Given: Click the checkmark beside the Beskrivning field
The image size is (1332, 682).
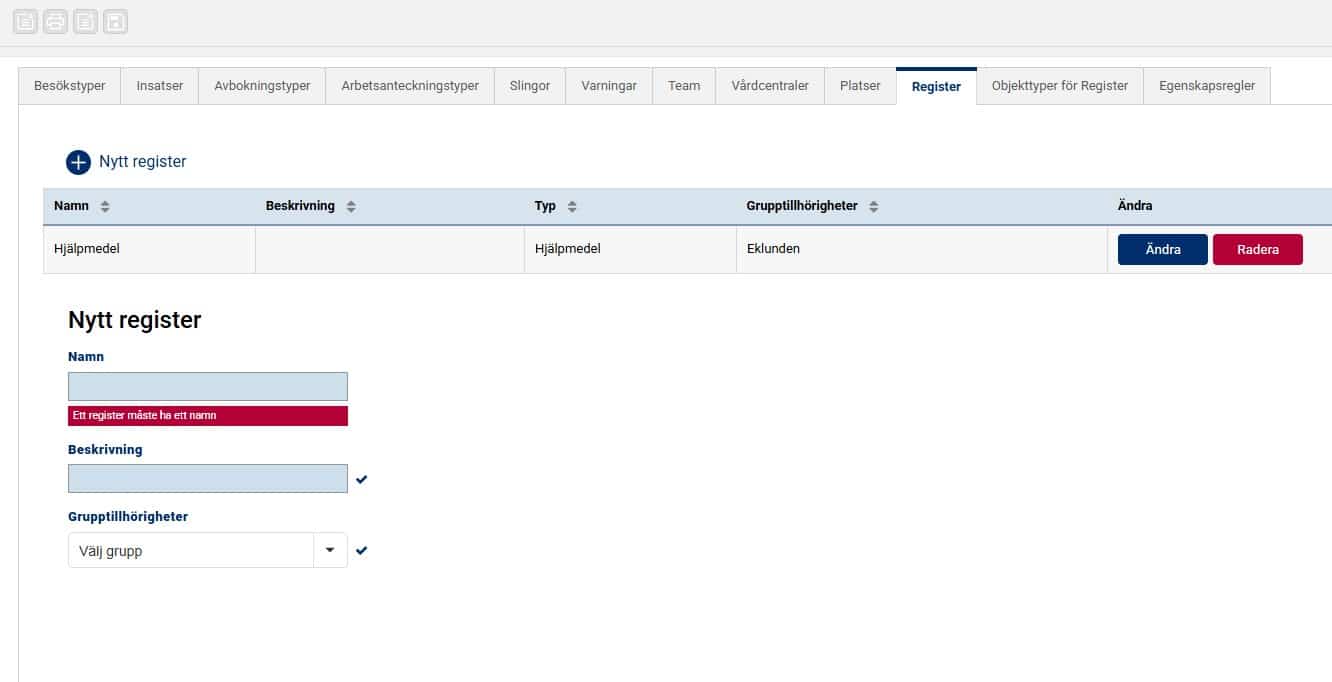Looking at the screenshot, I should coord(361,480).
